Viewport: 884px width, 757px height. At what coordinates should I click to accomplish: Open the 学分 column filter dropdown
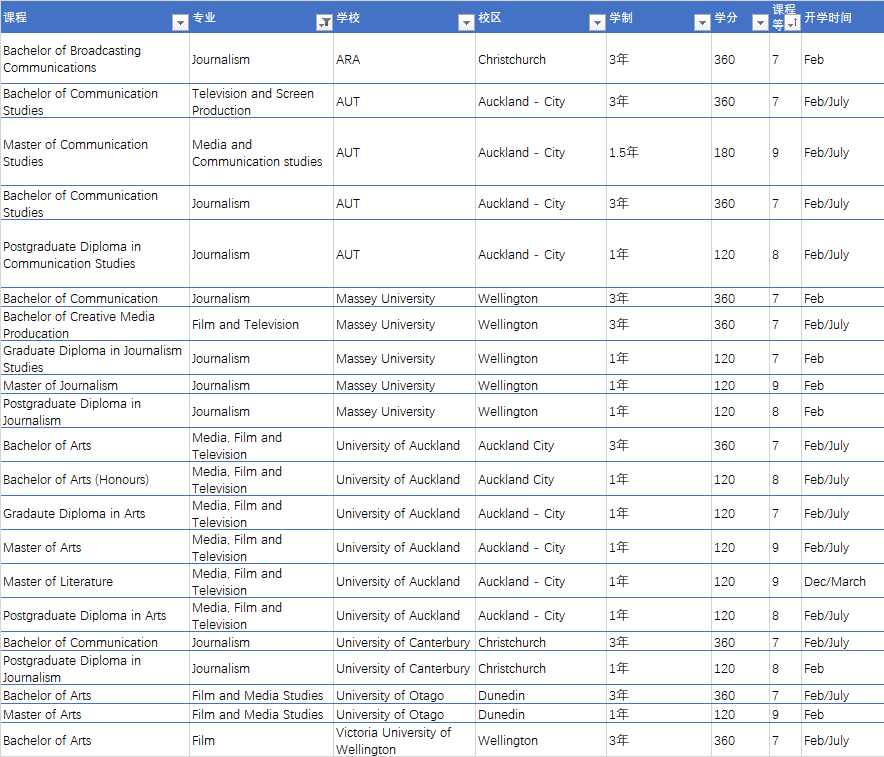[x=761, y=23]
